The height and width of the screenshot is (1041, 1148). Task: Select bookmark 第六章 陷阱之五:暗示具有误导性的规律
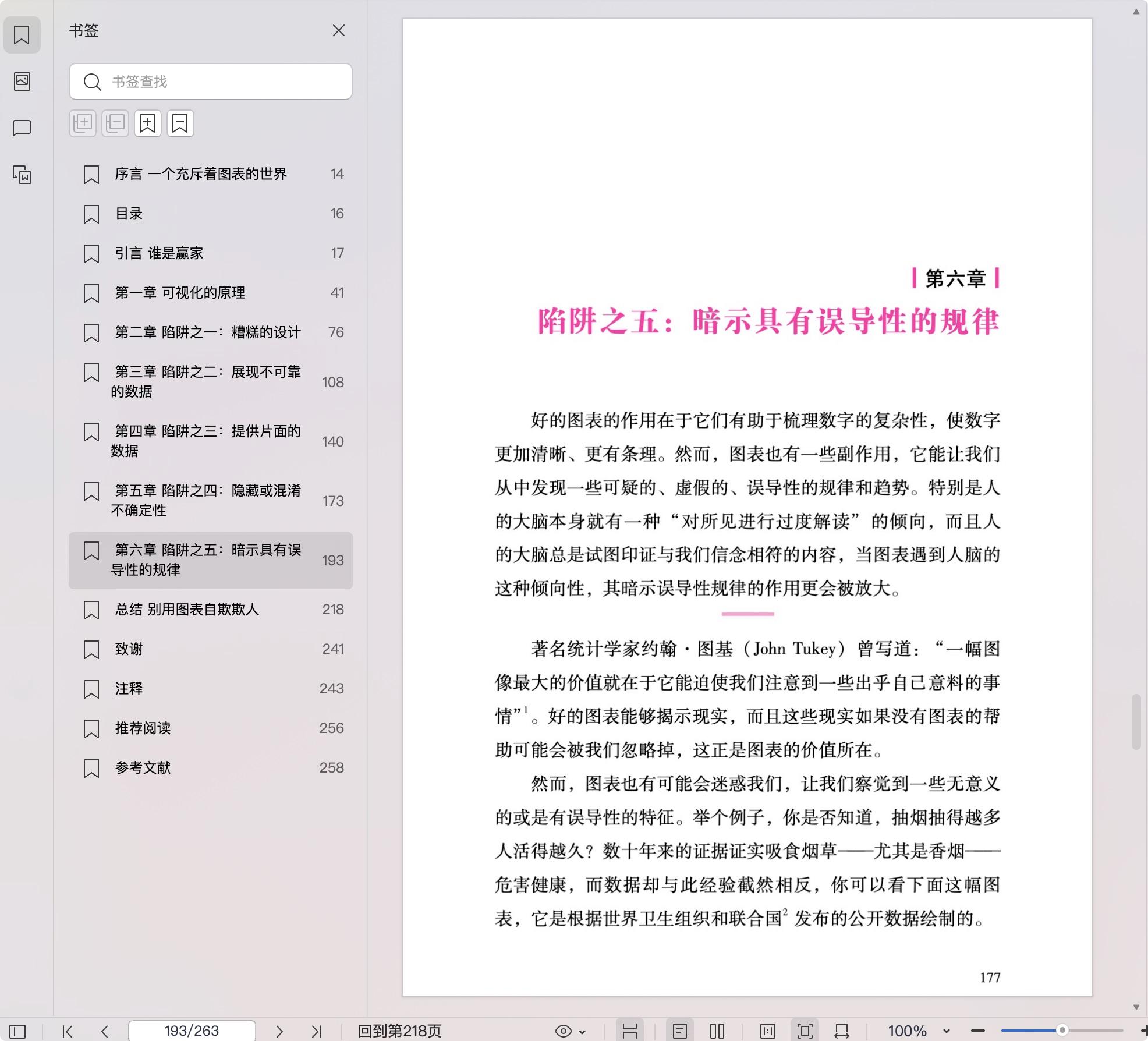coord(211,560)
